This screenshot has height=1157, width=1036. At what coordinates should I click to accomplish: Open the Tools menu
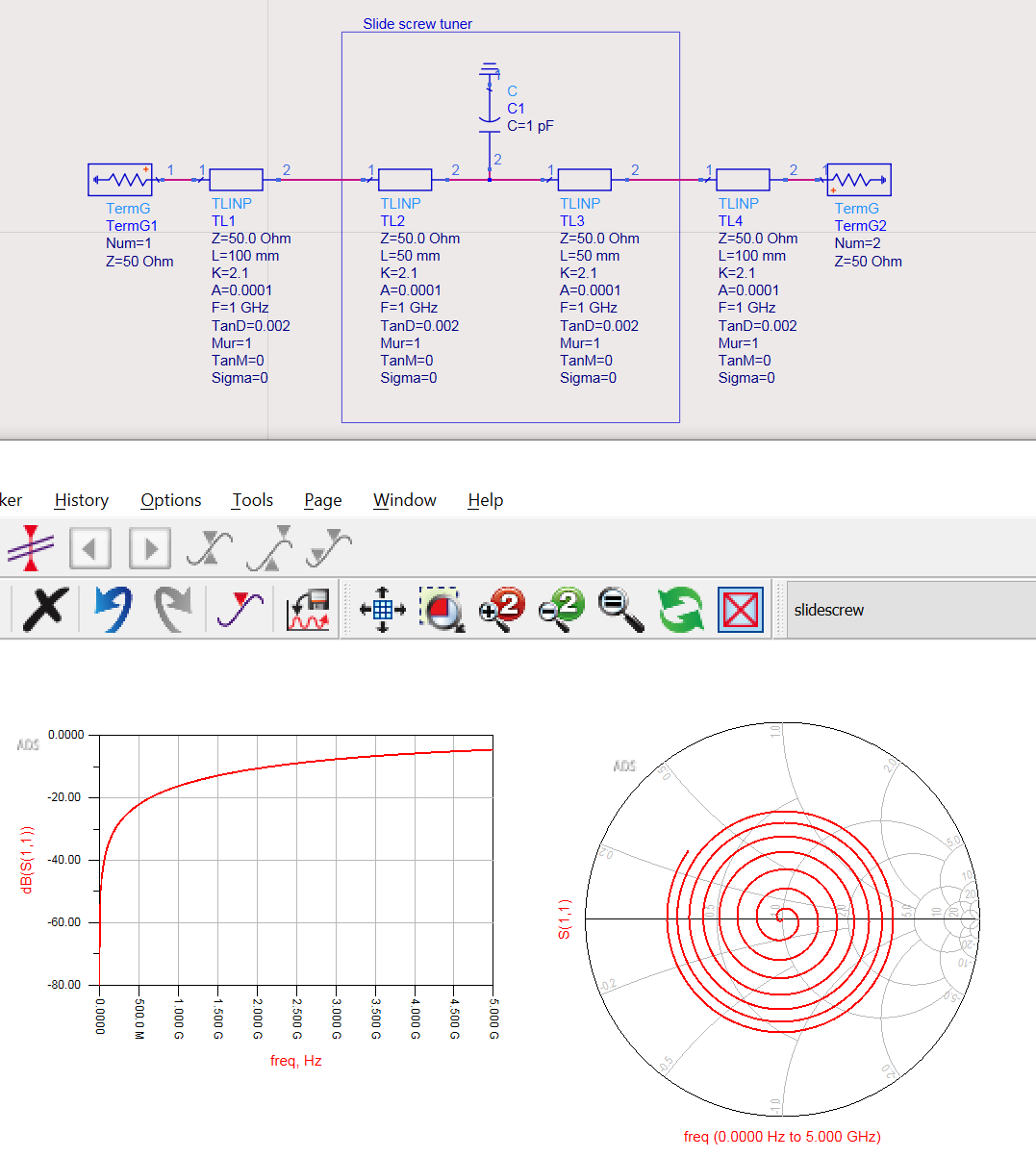[x=253, y=500]
